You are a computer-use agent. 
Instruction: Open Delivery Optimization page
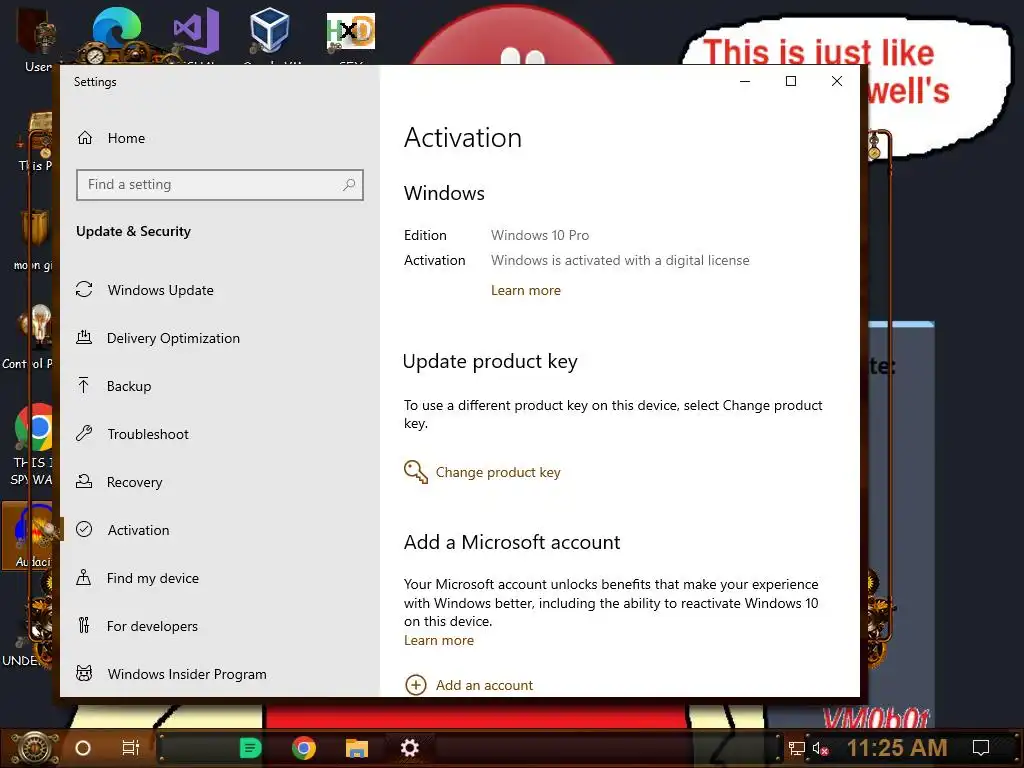pyautogui.click(x=173, y=338)
